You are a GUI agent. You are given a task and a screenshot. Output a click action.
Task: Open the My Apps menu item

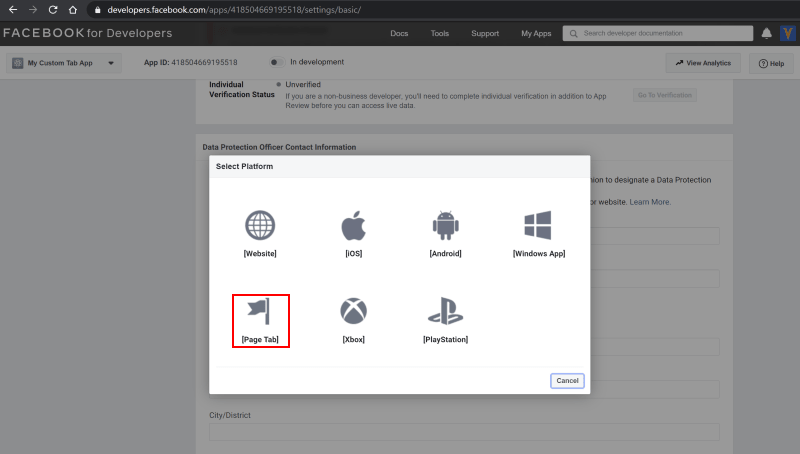(536, 33)
